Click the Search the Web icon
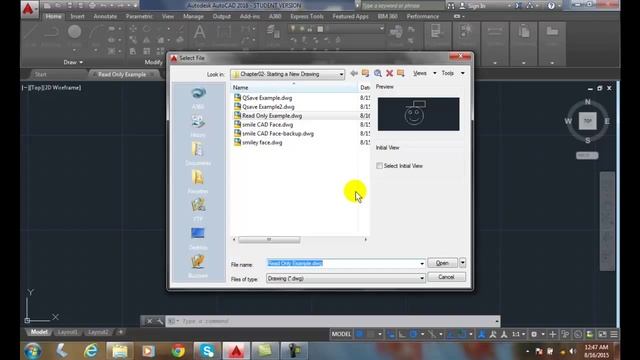Viewport: 640px width, 360px height. point(378,73)
